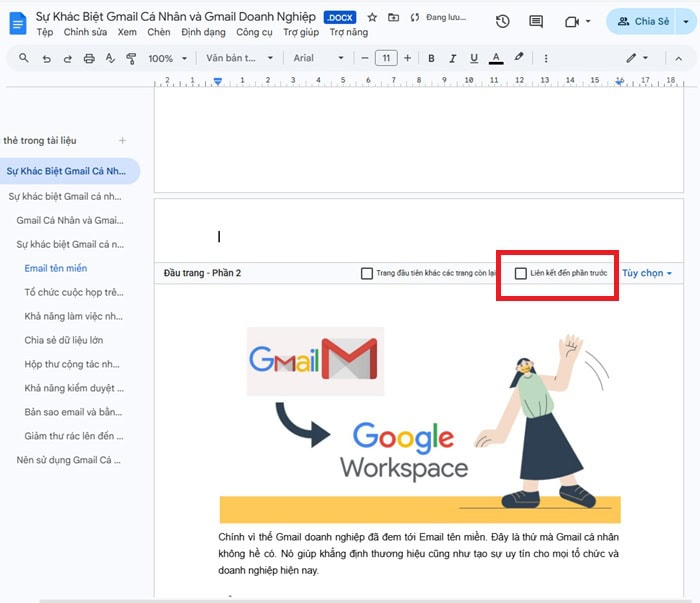Screen dimensions: 700x603
Task: Toggle 'Liên kết đến phần trước' checkbox
Action: [521, 273]
